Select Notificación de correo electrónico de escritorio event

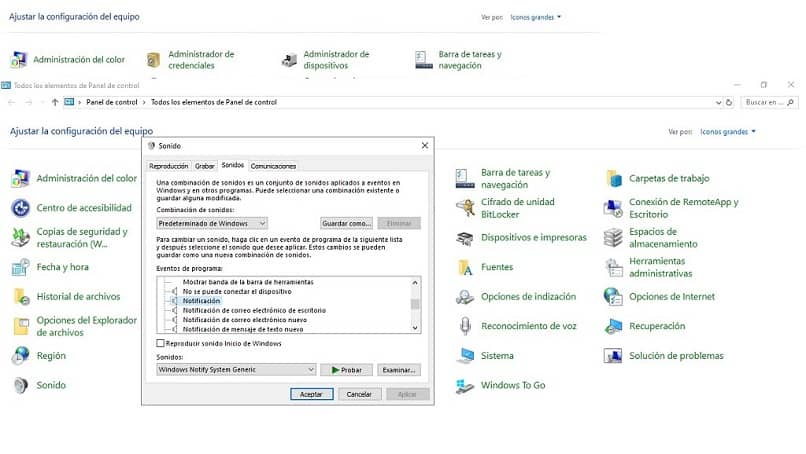click(254, 311)
